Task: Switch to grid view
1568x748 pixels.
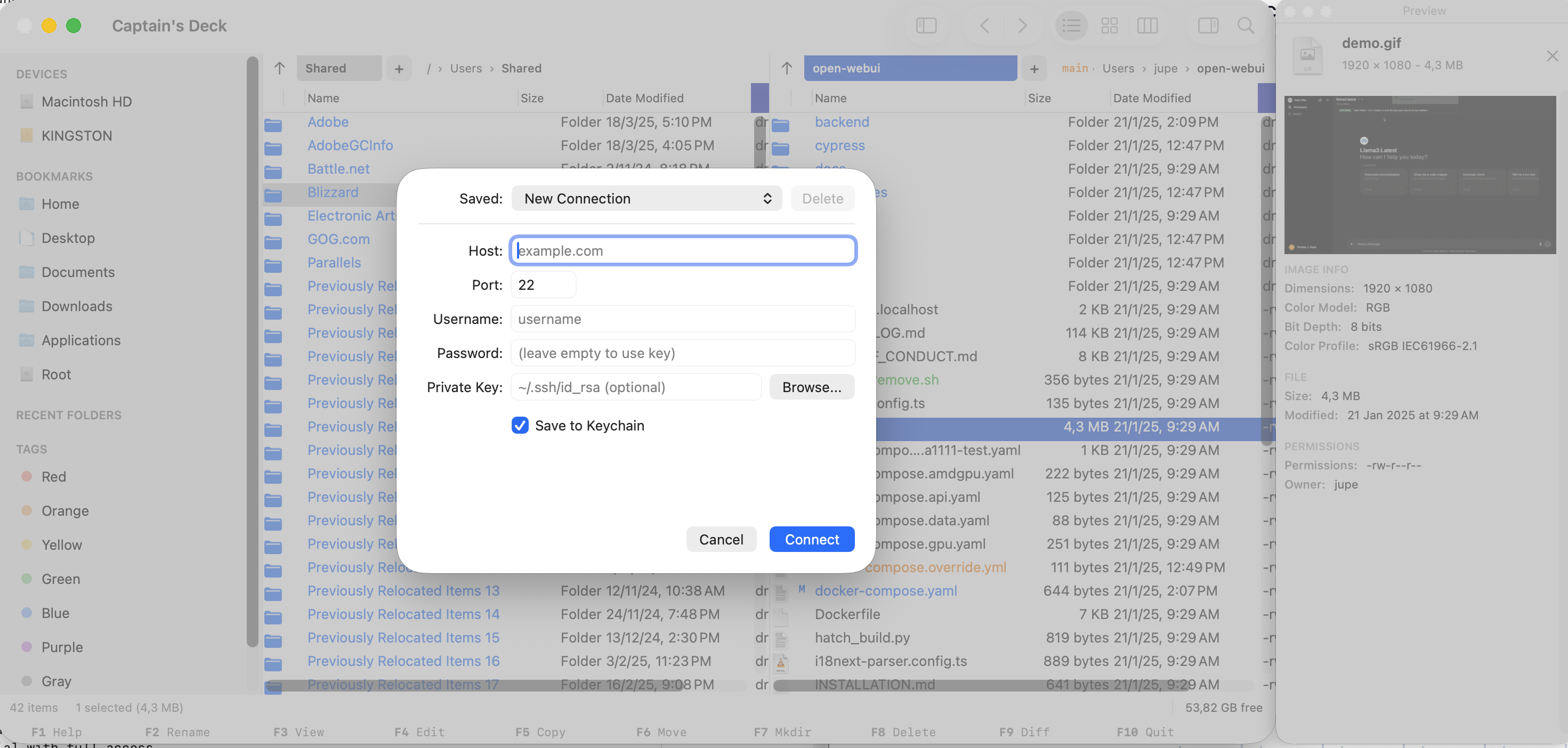Action: coord(1110,26)
